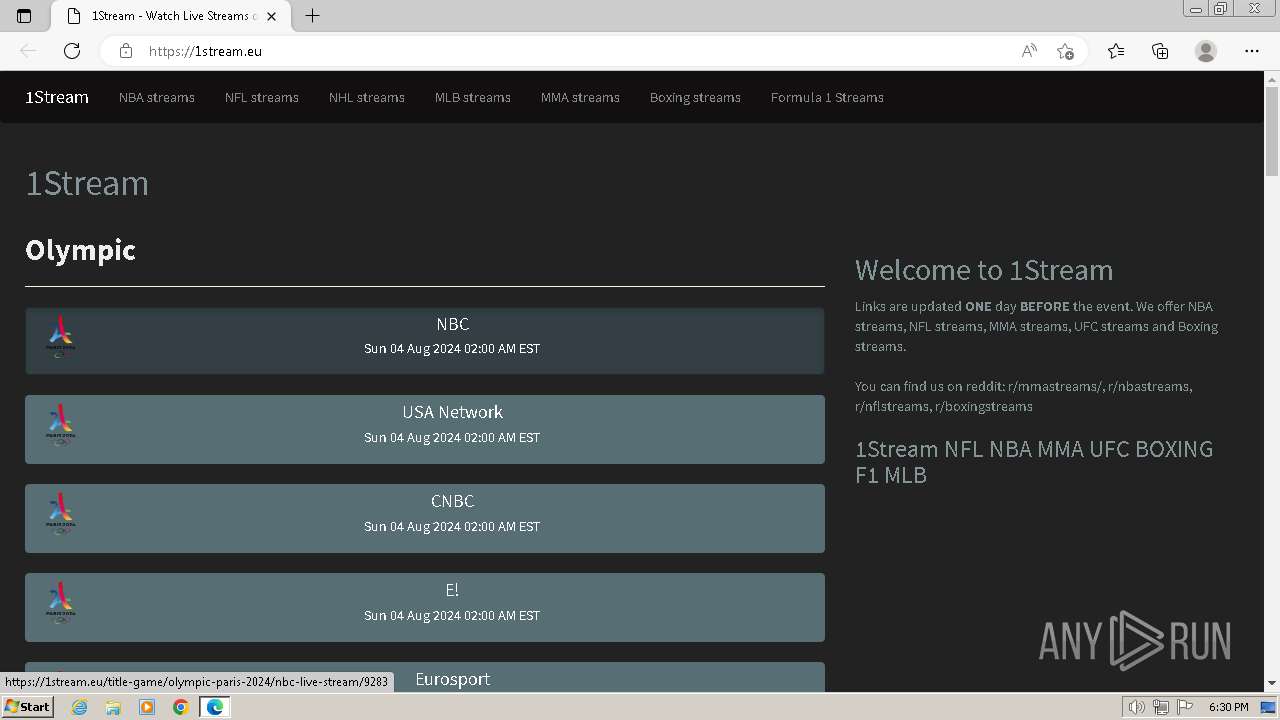Open the NHL streams menu item
The height and width of the screenshot is (720, 1280).
[x=367, y=97]
